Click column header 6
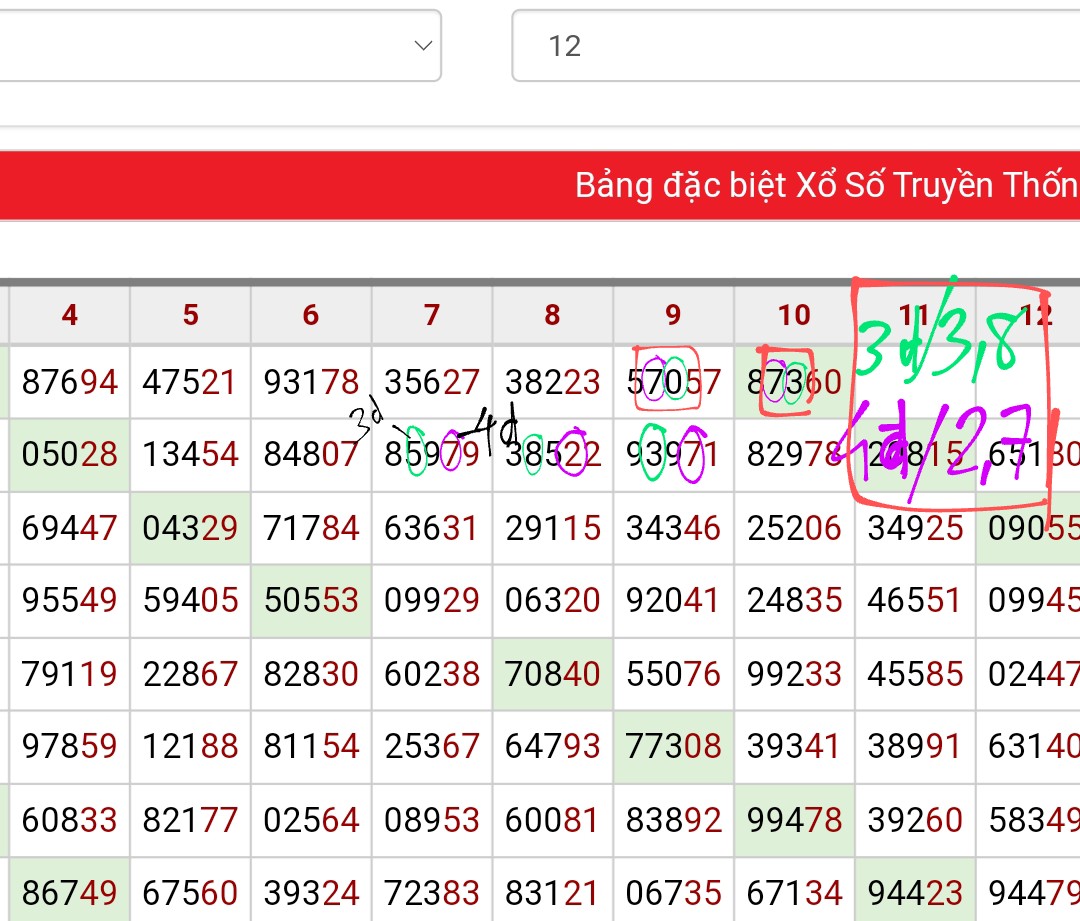The image size is (1080, 921). (x=311, y=316)
